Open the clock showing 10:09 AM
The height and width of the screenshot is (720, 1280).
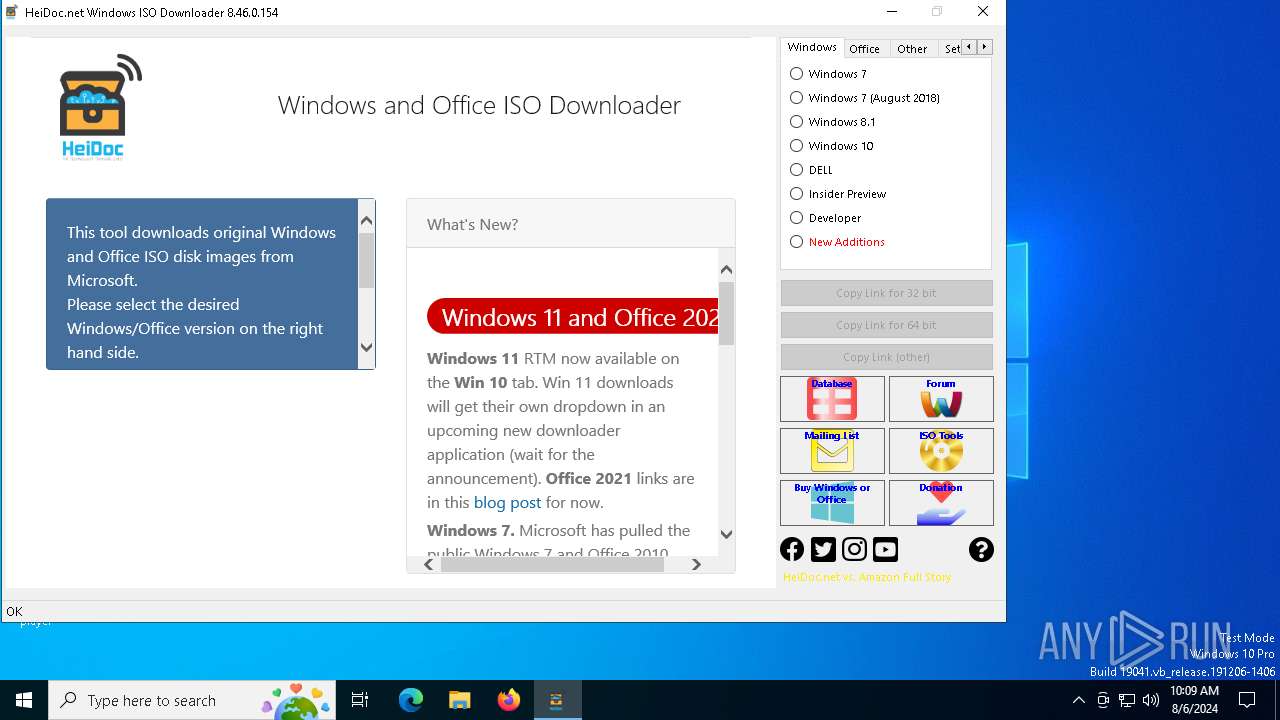click(x=1194, y=700)
